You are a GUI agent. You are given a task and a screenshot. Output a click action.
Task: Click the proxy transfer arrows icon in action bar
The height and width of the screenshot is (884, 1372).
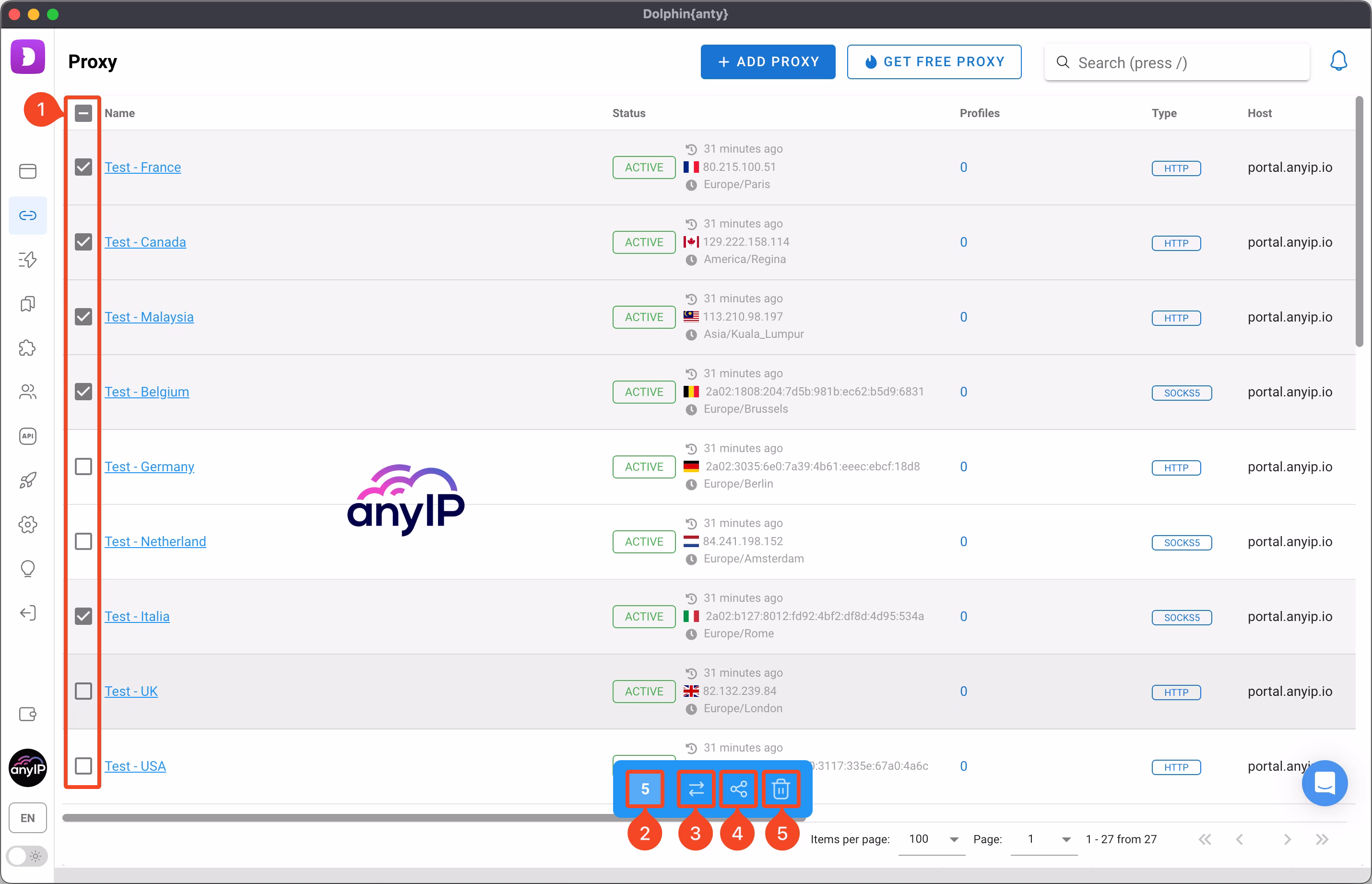point(696,788)
